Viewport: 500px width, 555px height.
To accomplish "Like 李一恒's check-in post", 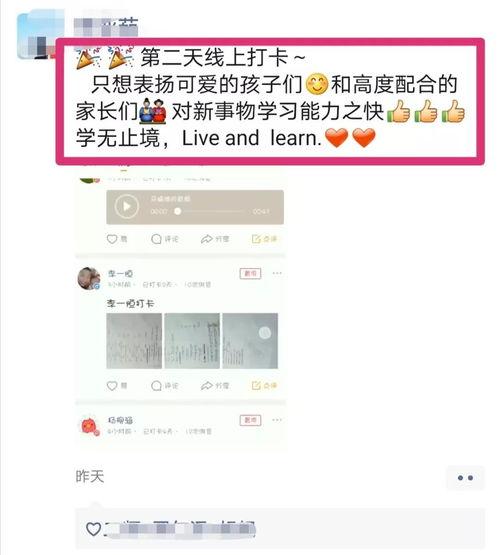I will [x=112, y=385].
